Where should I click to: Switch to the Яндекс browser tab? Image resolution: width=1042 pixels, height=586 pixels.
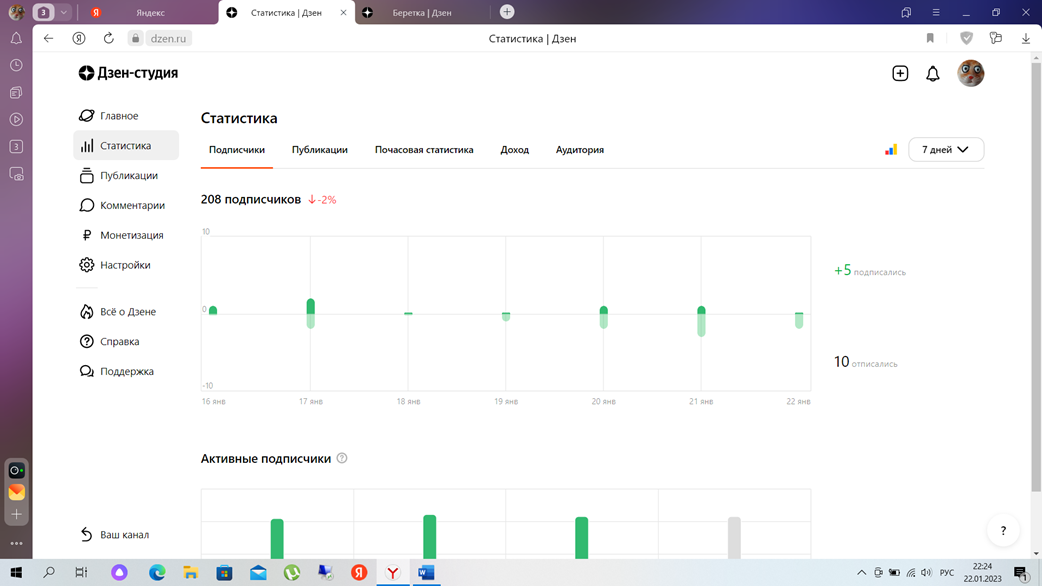tap(150, 13)
